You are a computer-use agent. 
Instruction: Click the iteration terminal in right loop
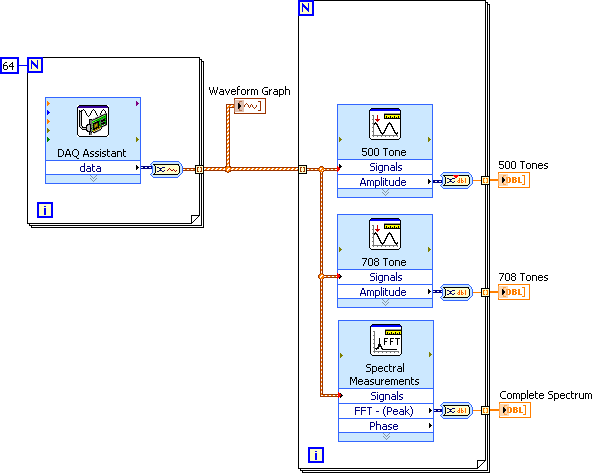click(x=316, y=455)
